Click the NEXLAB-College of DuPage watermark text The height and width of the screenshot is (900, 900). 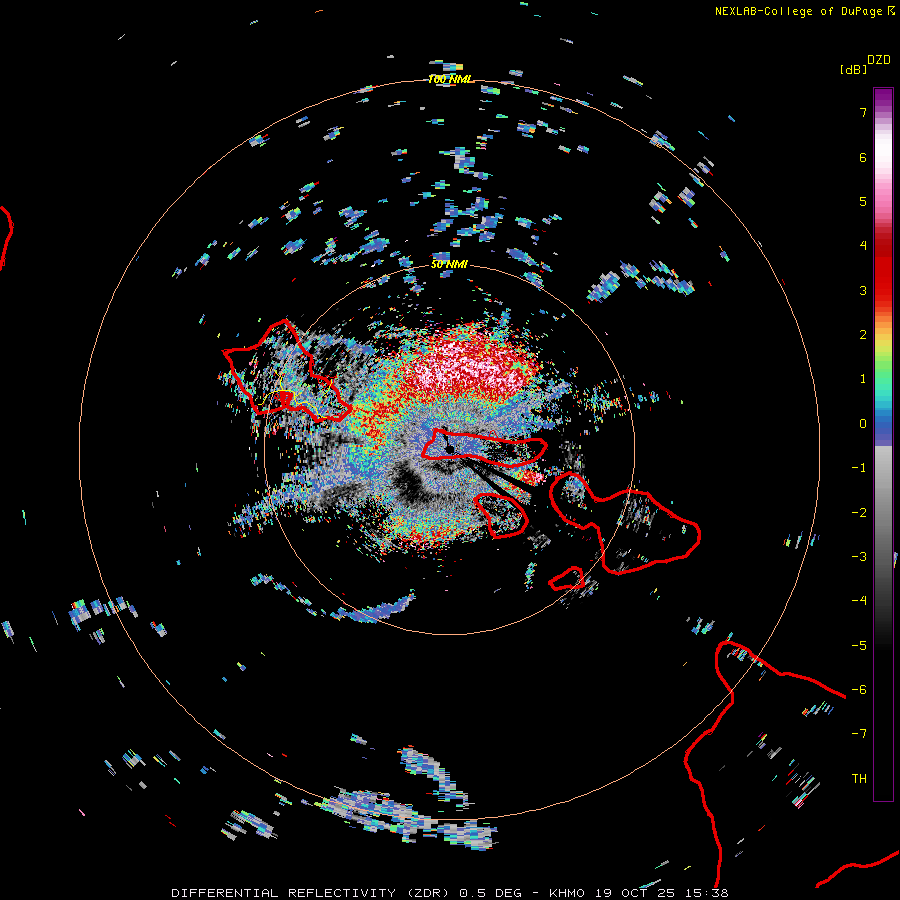point(800,11)
